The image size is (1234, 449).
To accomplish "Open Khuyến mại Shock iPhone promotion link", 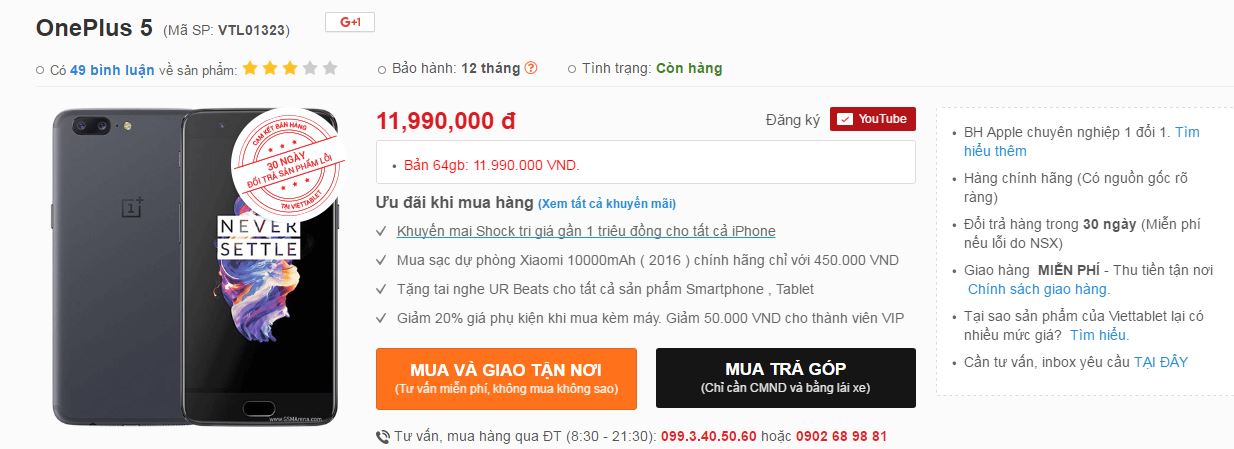I will [586, 231].
